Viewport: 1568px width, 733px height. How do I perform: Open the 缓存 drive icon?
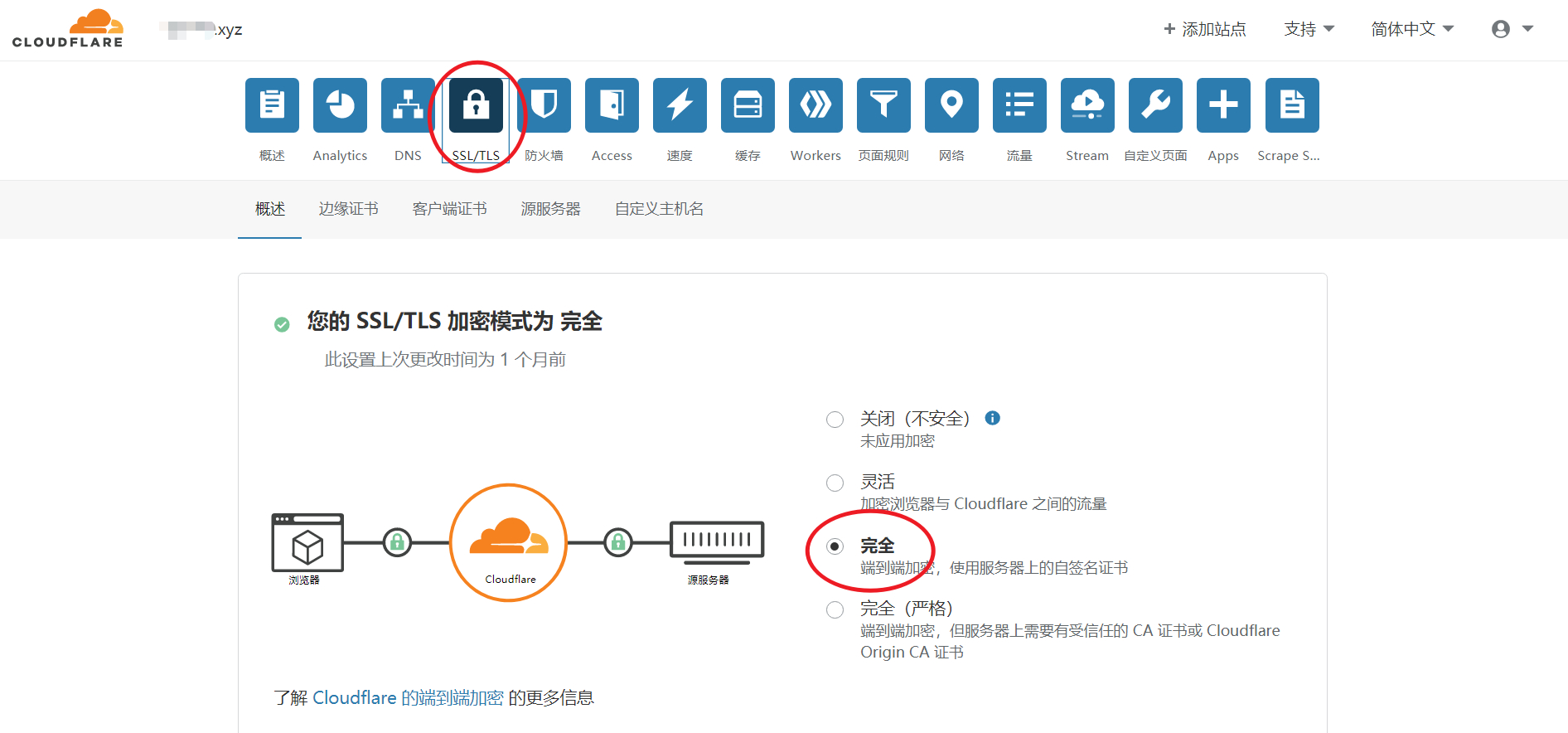[748, 105]
